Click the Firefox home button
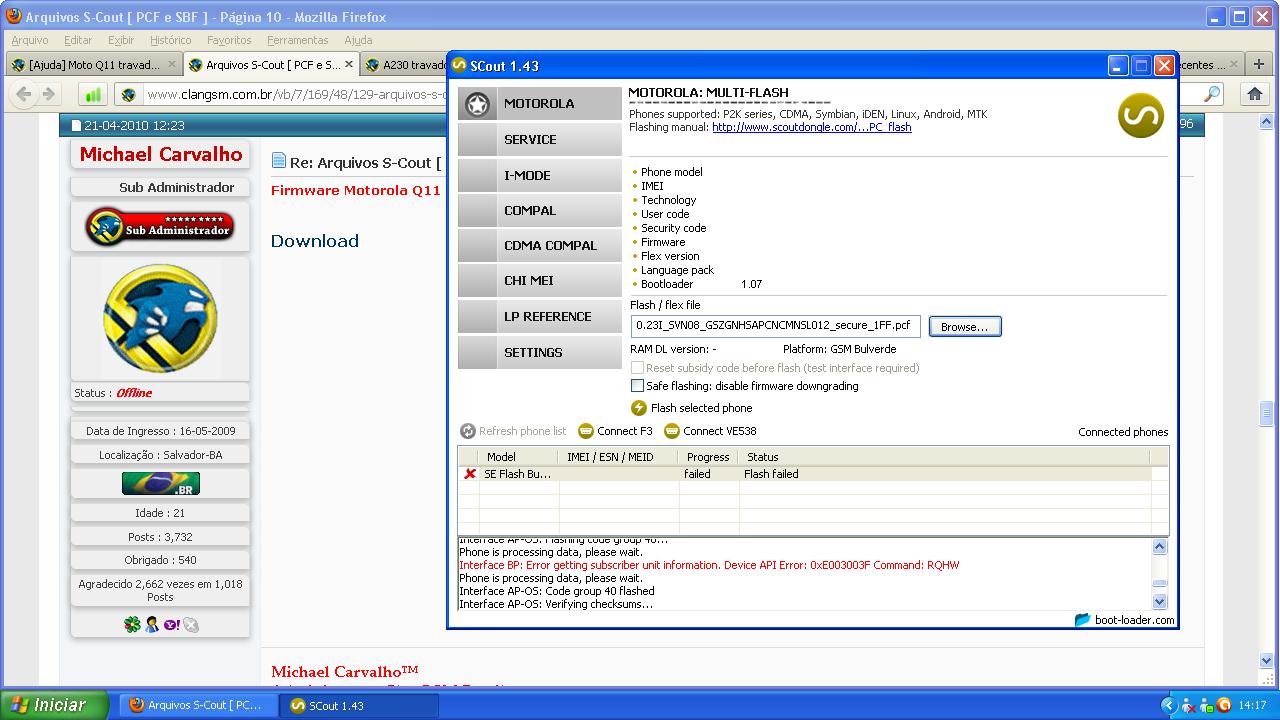This screenshot has width=1280, height=720. (1254, 94)
